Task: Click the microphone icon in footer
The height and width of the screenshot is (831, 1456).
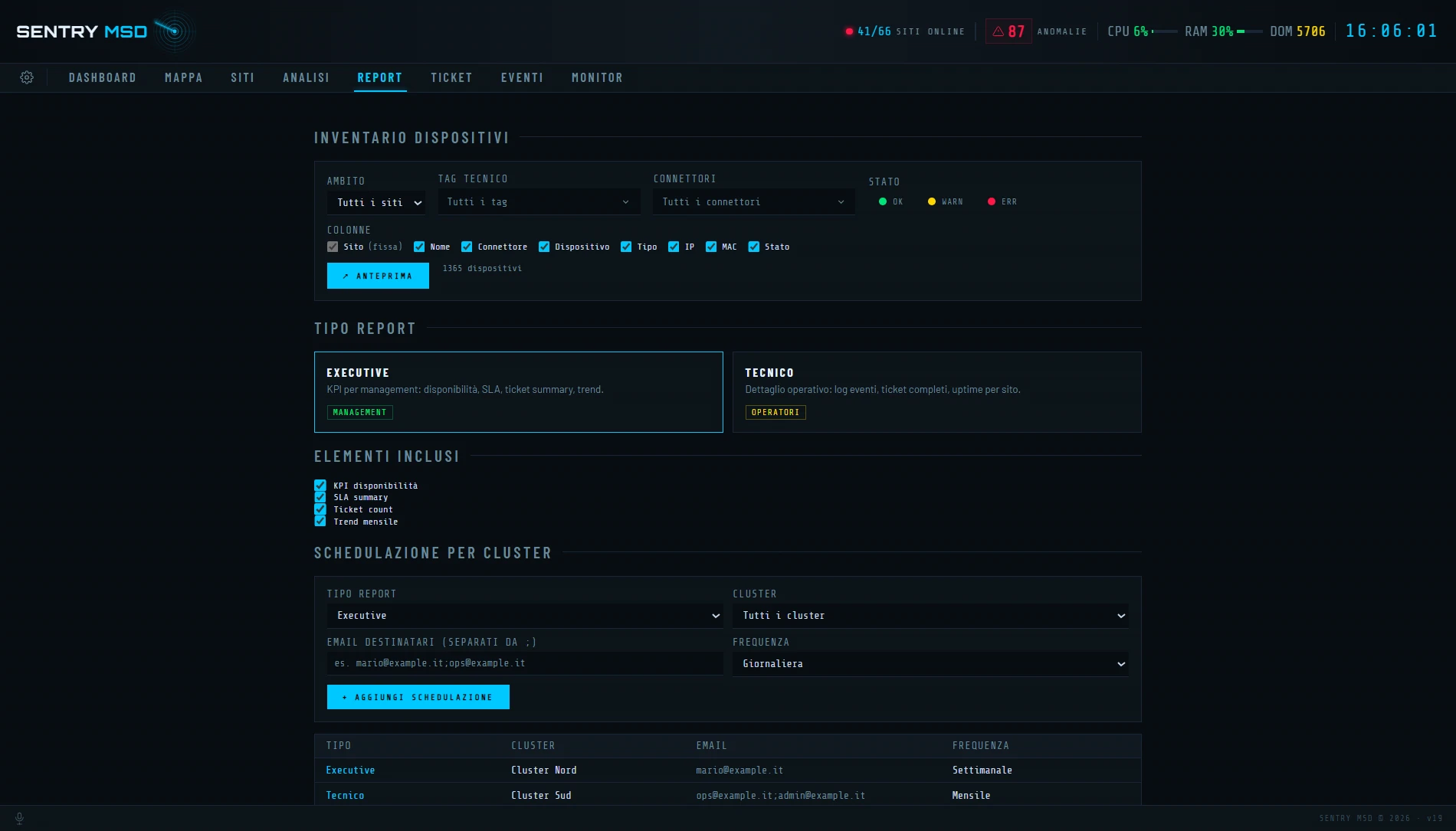Action: [20, 818]
